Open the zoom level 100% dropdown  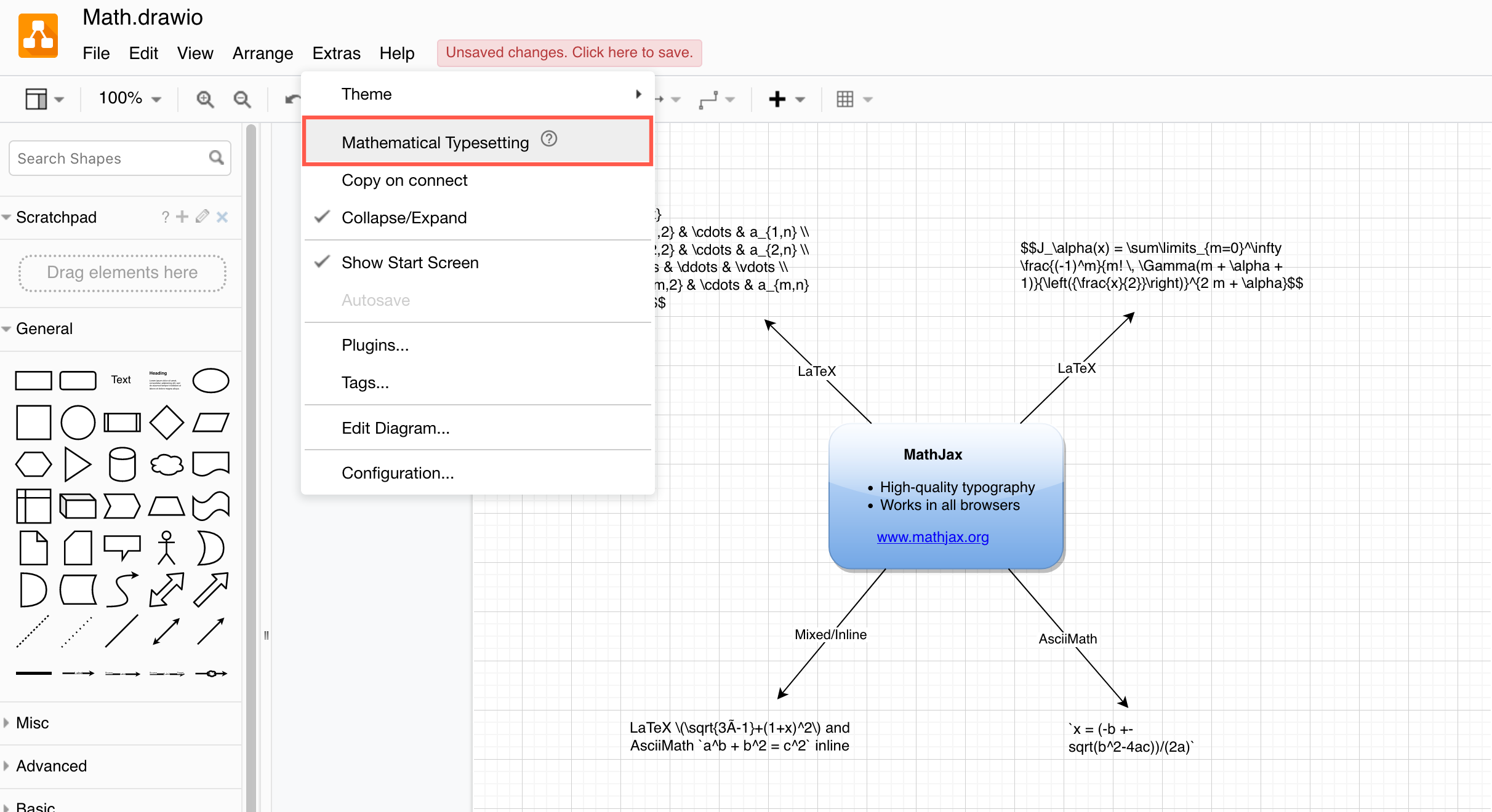click(128, 98)
